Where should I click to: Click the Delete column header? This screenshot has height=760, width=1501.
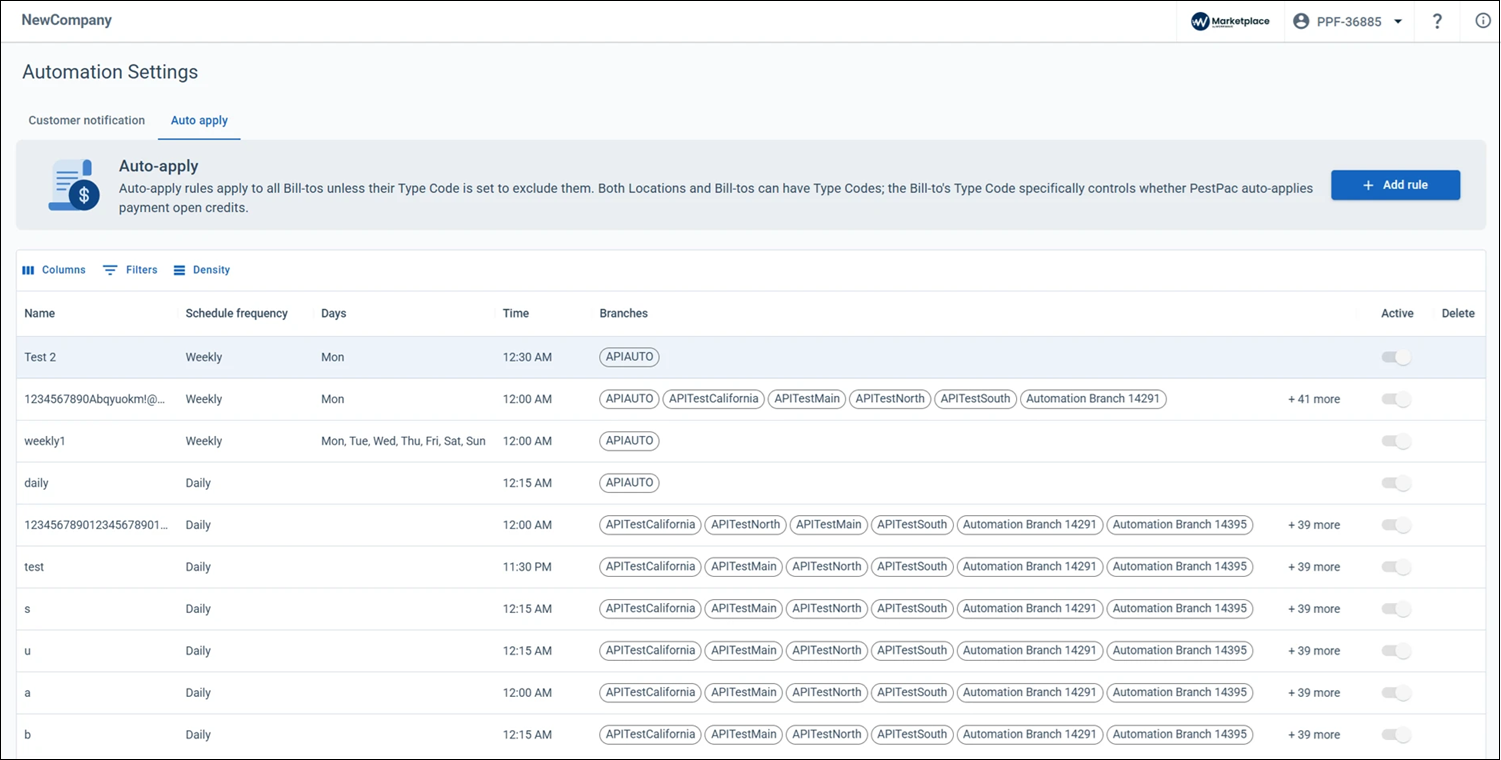tap(1458, 313)
